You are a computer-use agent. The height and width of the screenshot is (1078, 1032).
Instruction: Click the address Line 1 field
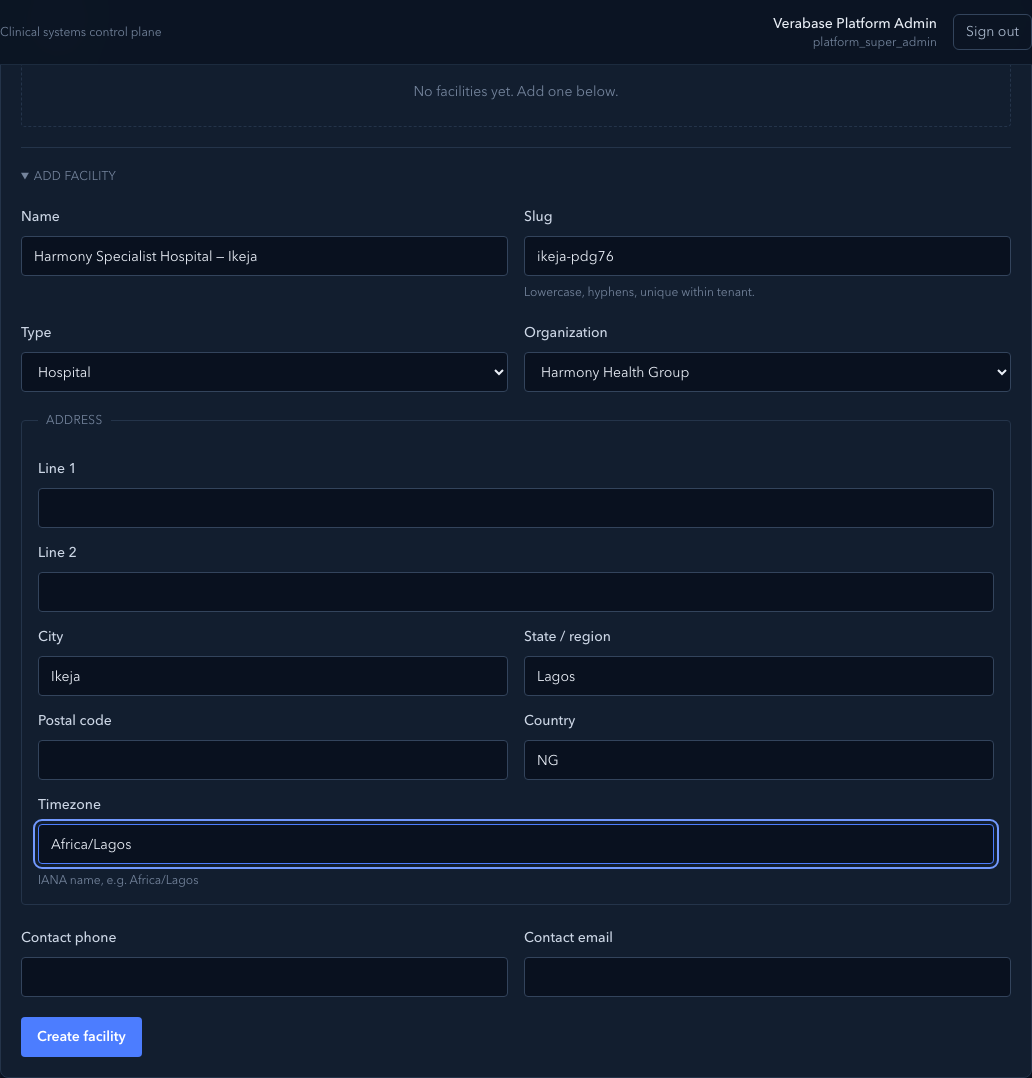(516, 508)
